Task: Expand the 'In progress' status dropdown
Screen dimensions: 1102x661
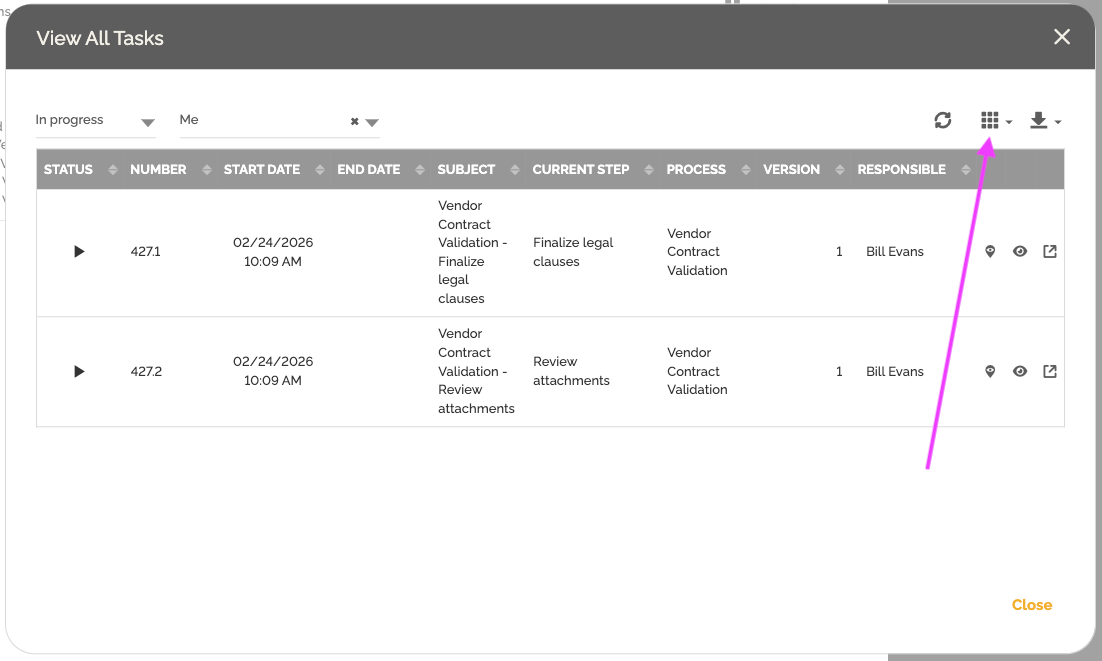Action: (x=148, y=123)
